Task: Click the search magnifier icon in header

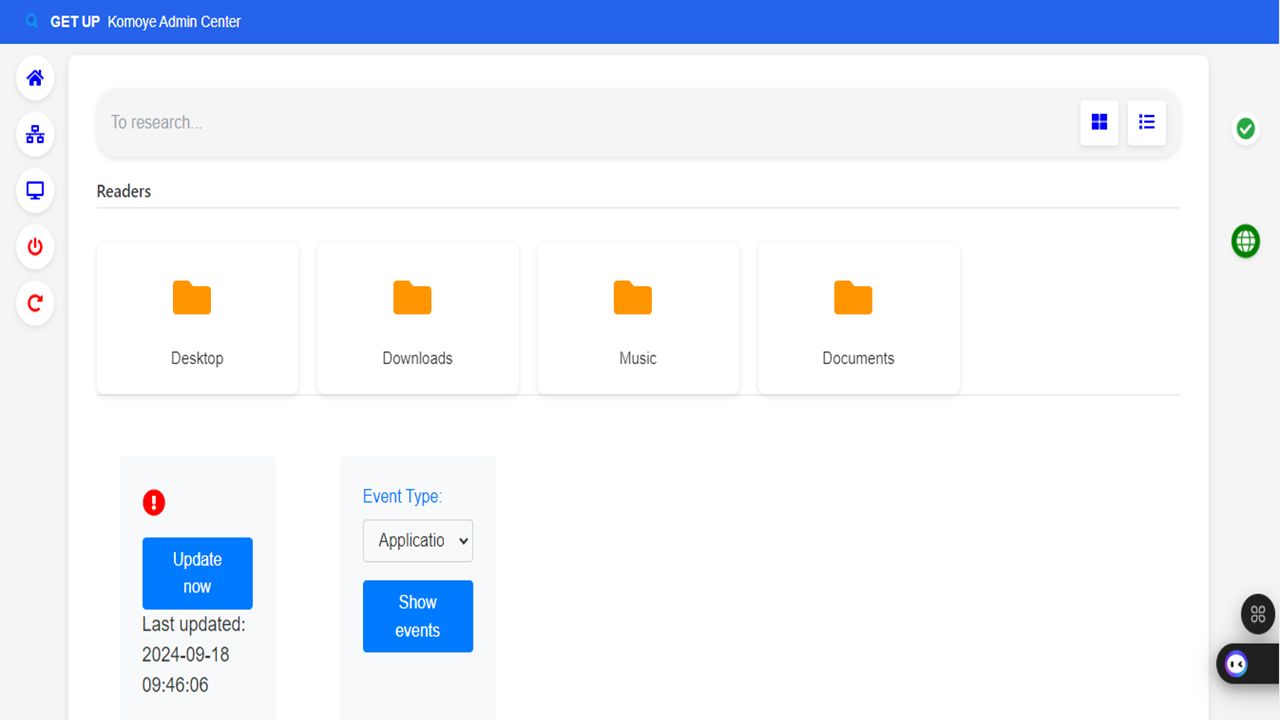Action: point(32,21)
